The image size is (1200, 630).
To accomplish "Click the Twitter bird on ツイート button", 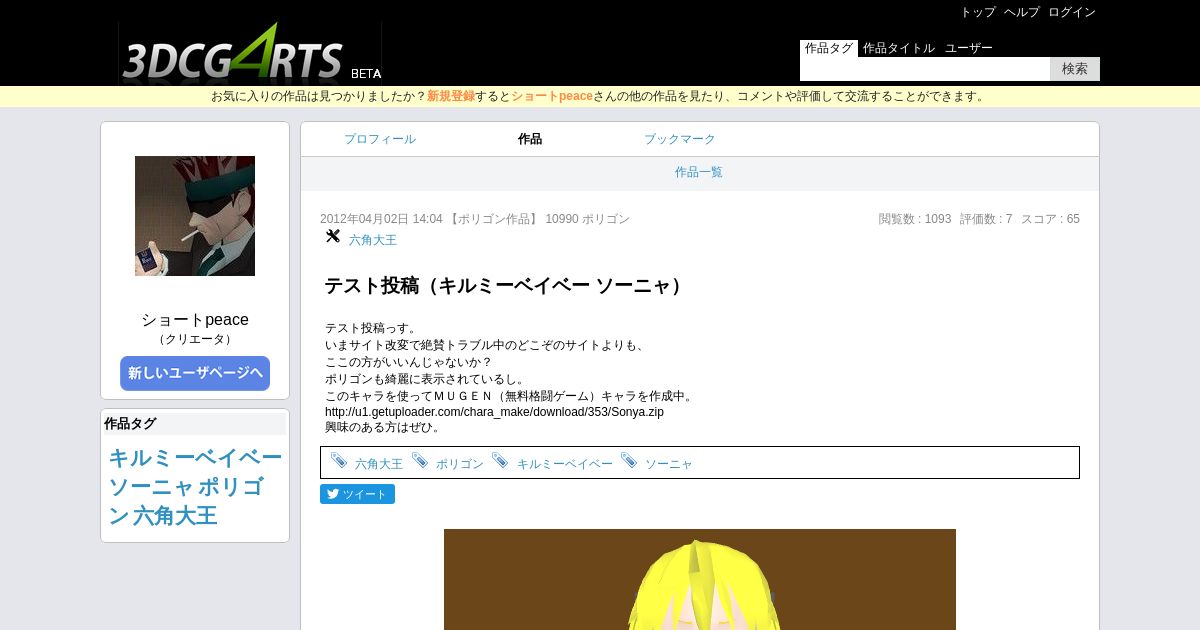I will click(x=333, y=494).
